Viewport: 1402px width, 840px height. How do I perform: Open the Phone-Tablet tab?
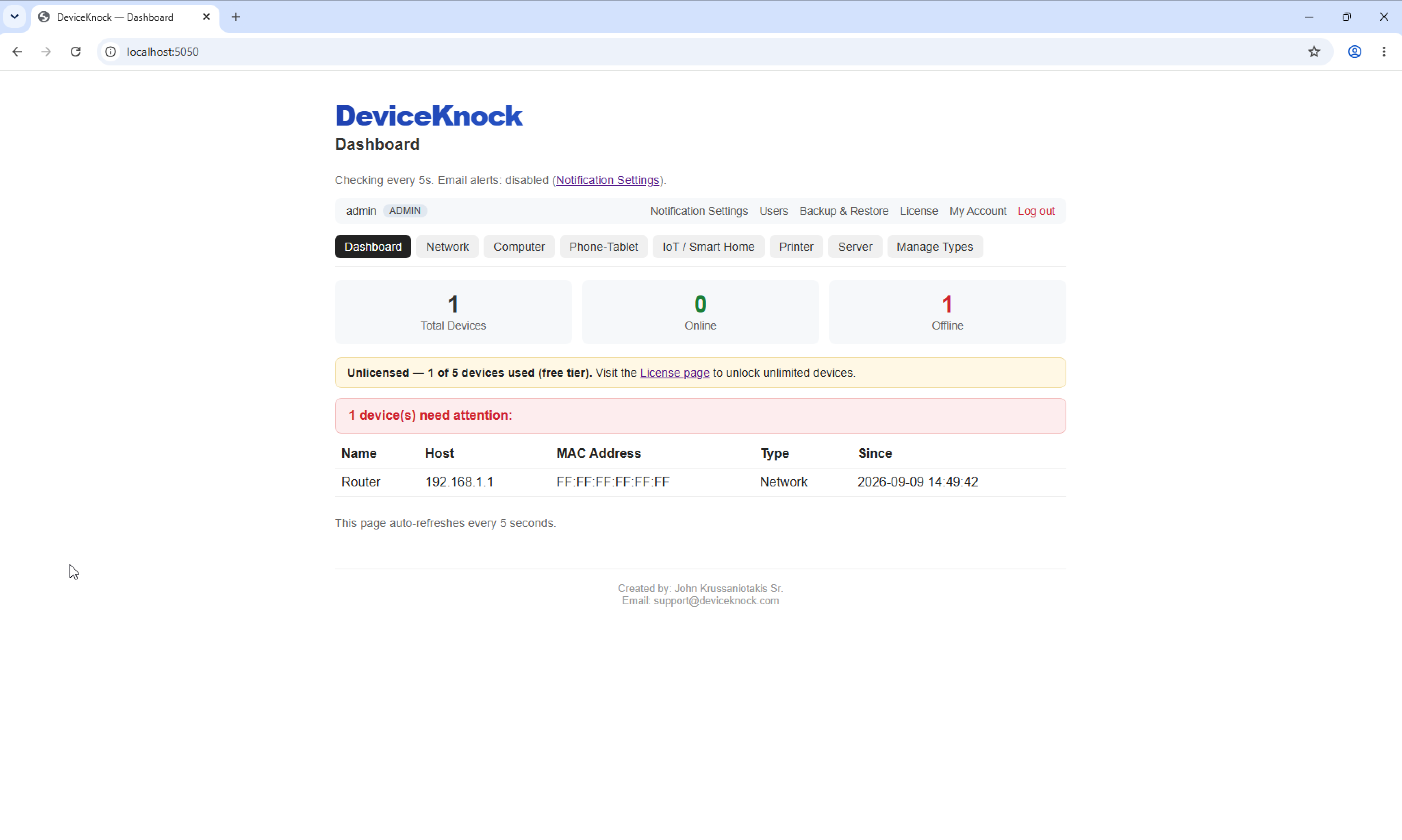tap(603, 247)
